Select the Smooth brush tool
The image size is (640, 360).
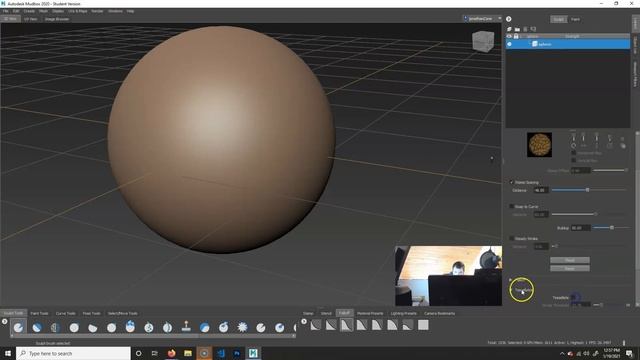point(37,327)
